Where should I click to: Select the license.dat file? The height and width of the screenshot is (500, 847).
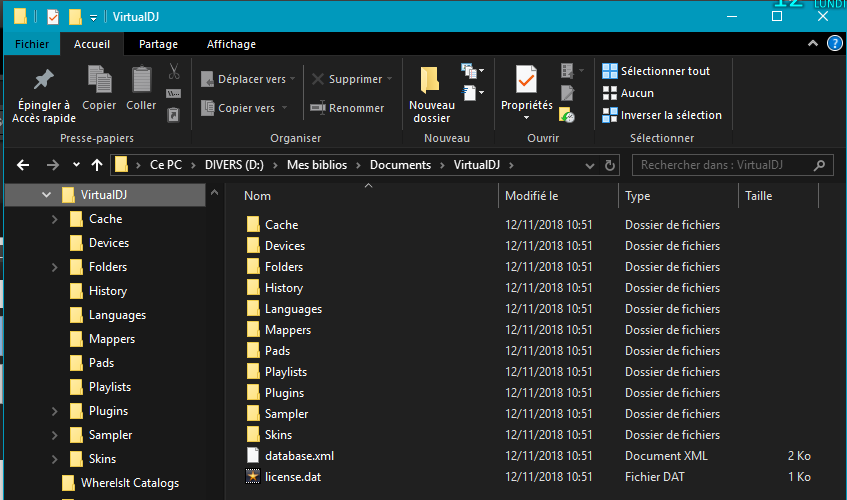[293, 477]
